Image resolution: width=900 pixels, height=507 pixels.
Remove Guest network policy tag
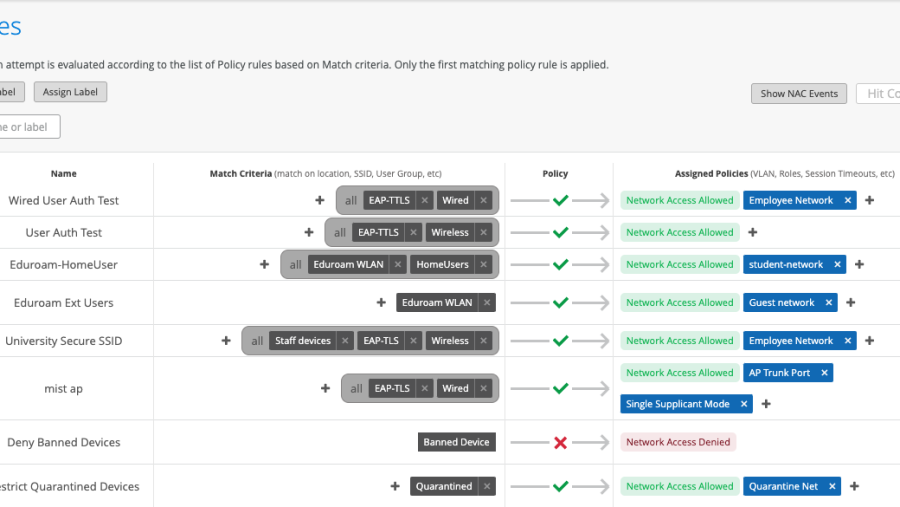tap(826, 302)
